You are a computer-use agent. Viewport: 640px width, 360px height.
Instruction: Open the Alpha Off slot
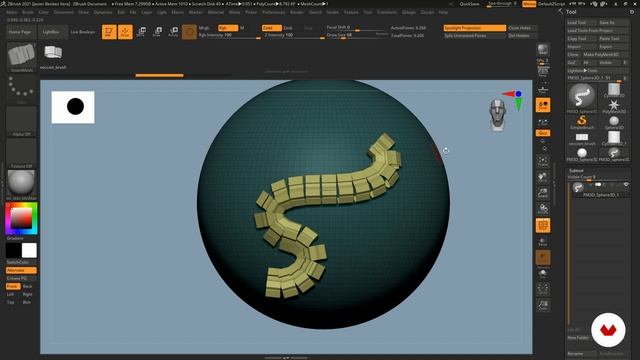click(x=21, y=122)
